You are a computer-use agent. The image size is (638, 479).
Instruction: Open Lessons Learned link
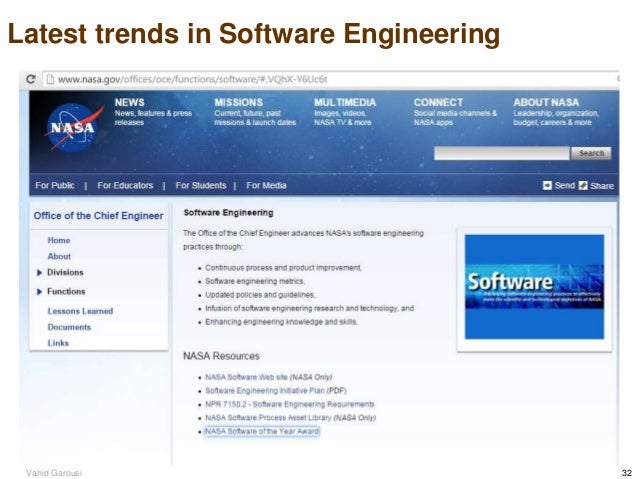click(x=80, y=311)
